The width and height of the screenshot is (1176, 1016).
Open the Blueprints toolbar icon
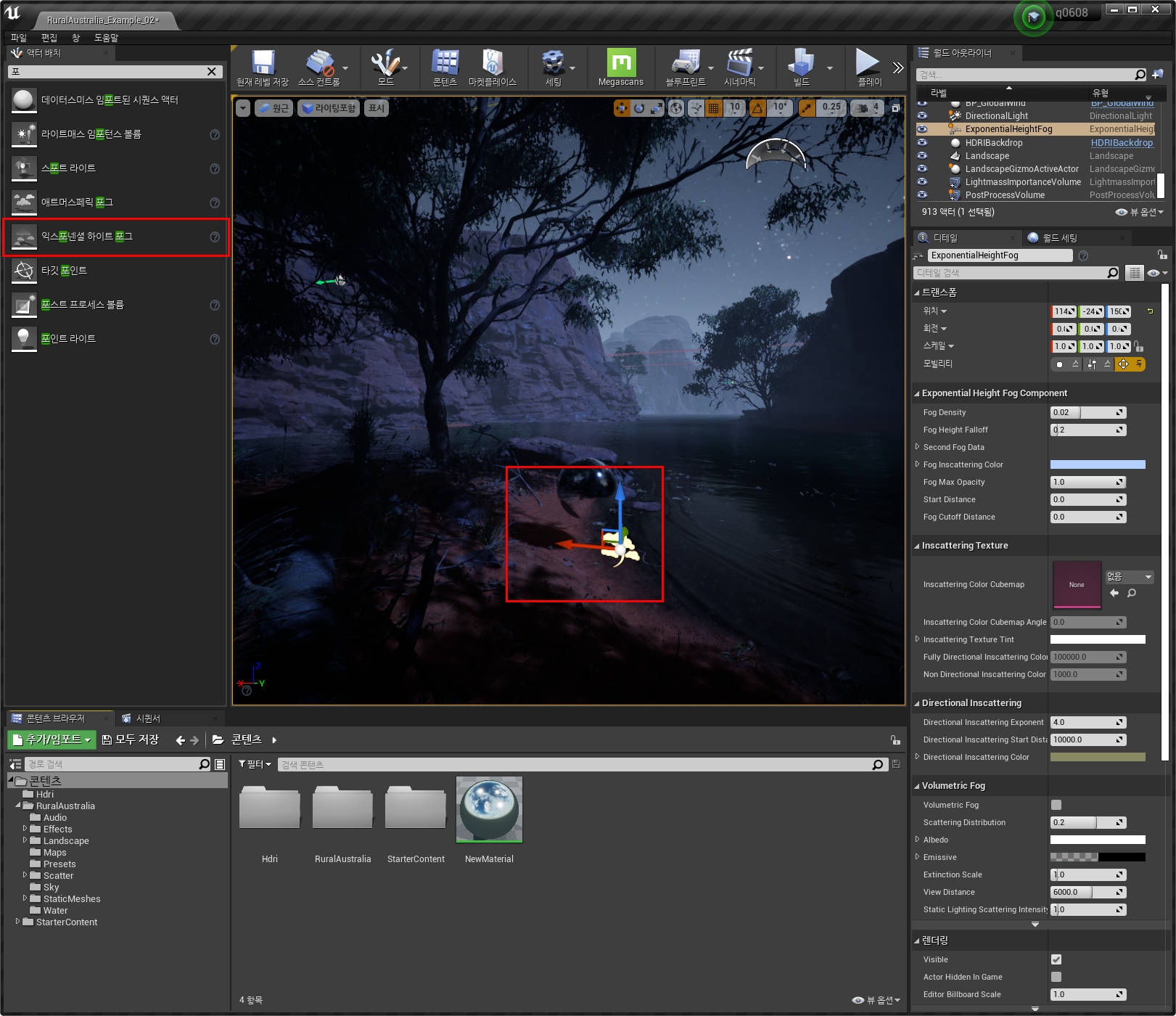[x=686, y=62]
